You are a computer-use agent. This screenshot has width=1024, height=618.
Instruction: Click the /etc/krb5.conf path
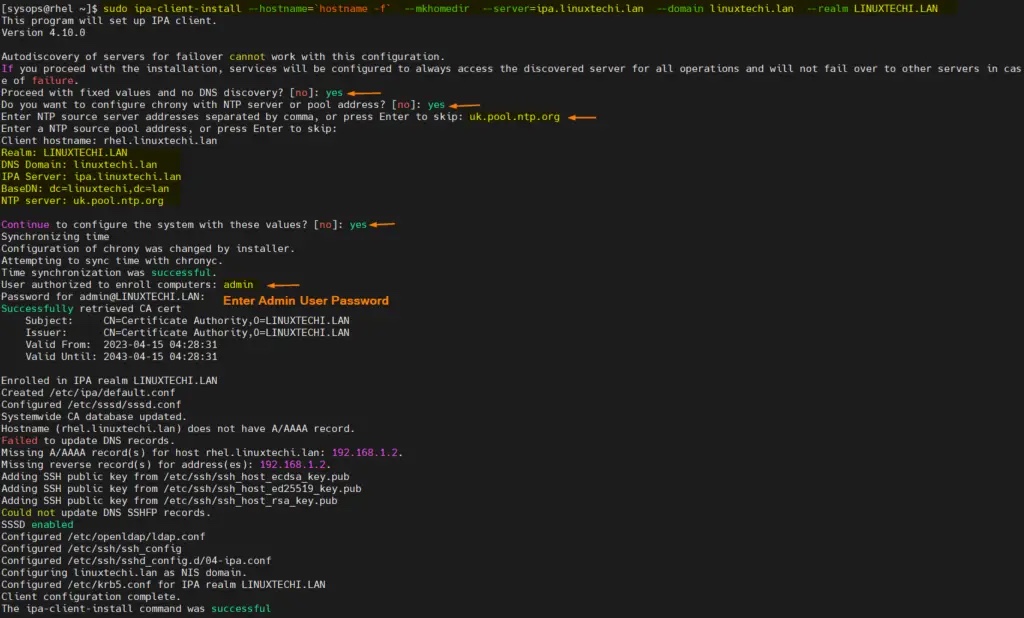point(101,584)
